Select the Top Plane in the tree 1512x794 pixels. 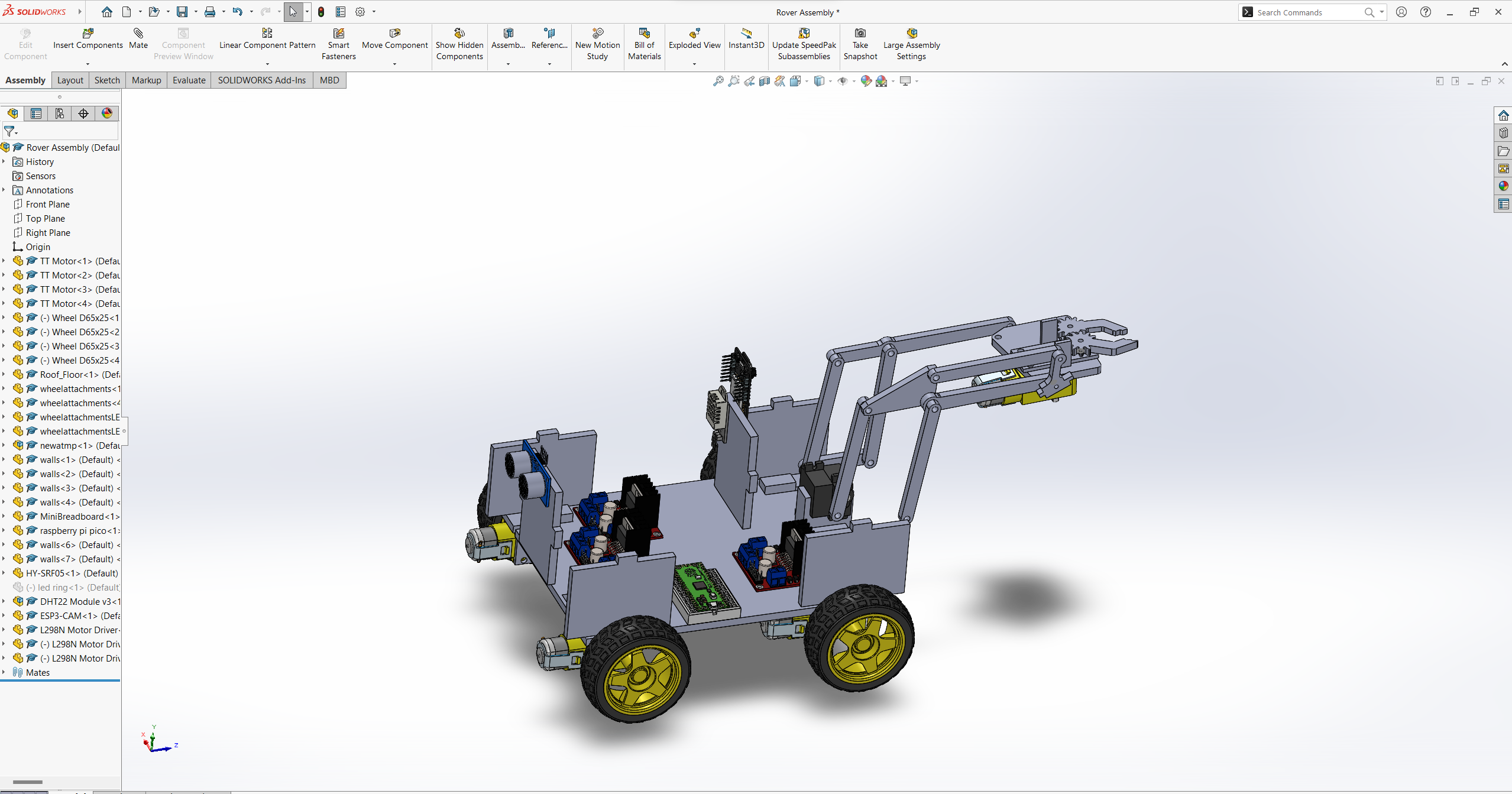click(45, 218)
